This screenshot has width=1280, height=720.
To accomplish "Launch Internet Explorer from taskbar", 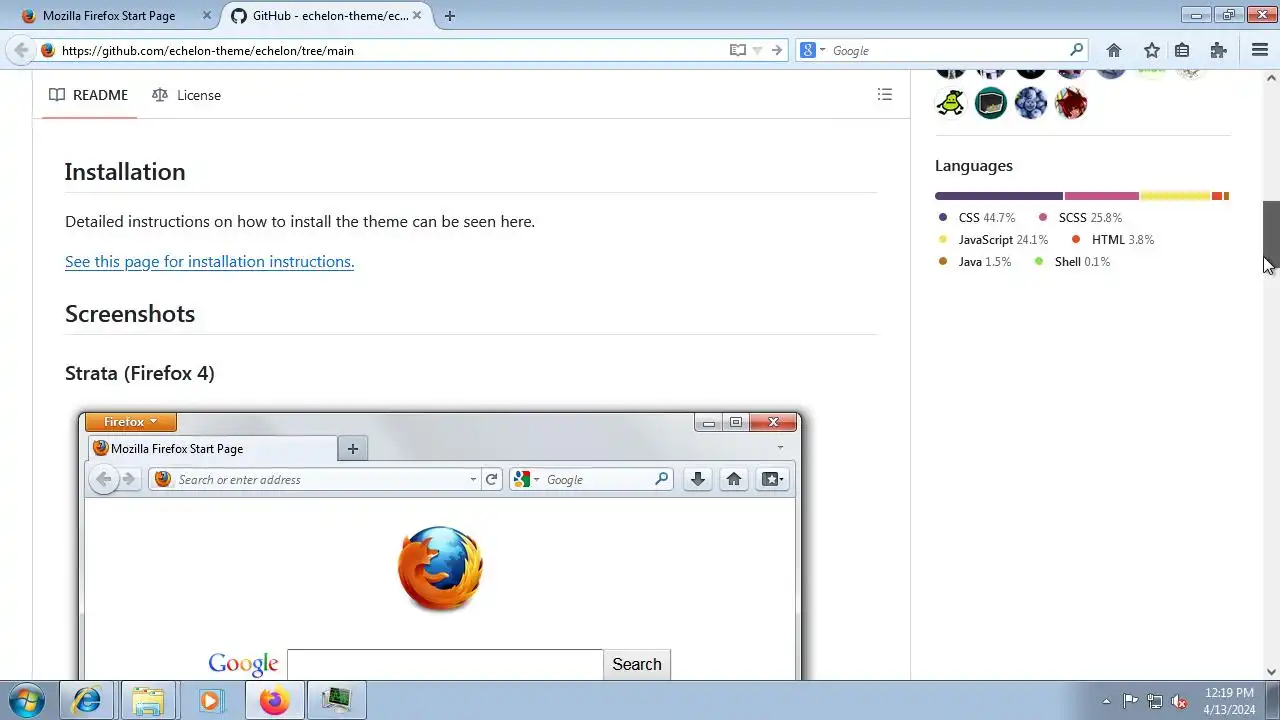I will pos(87,700).
